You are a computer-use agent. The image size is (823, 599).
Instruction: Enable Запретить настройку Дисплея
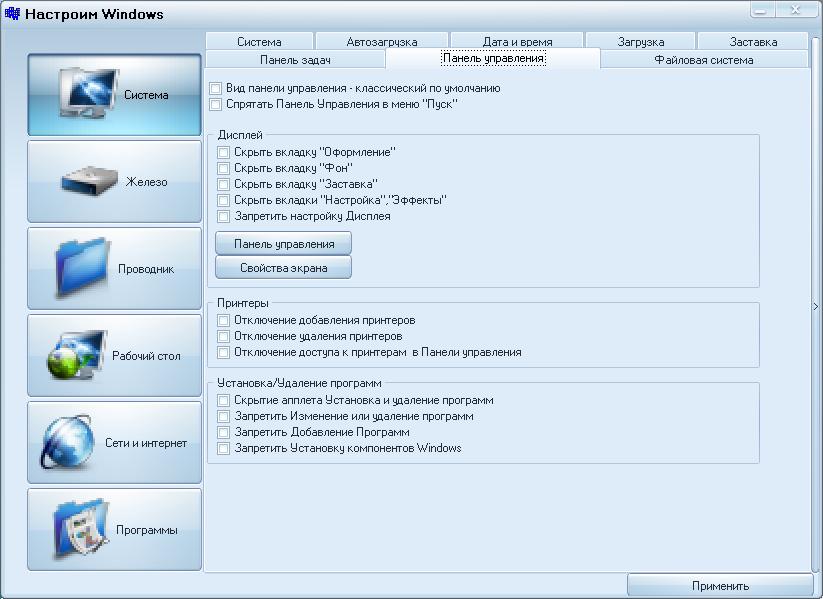pyautogui.click(x=223, y=216)
